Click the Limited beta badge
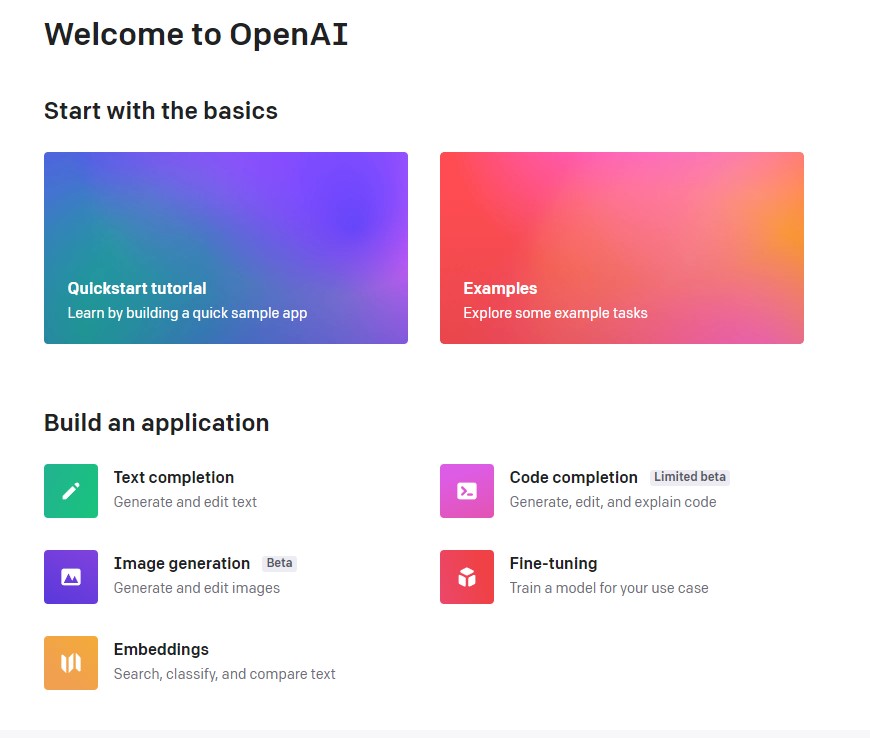 pos(690,477)
